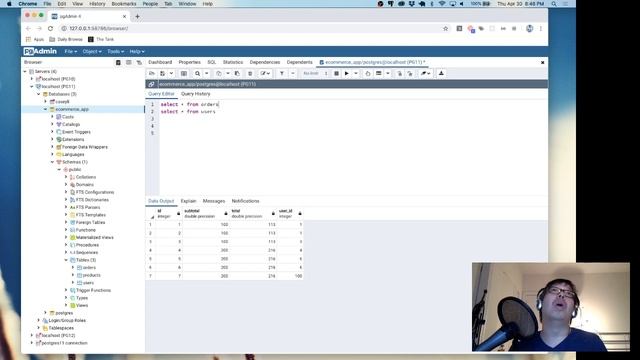This screenshot has width=640, height=360.
Task: Open a new Chrome tab with plus
Action: (x=138, y=16)
